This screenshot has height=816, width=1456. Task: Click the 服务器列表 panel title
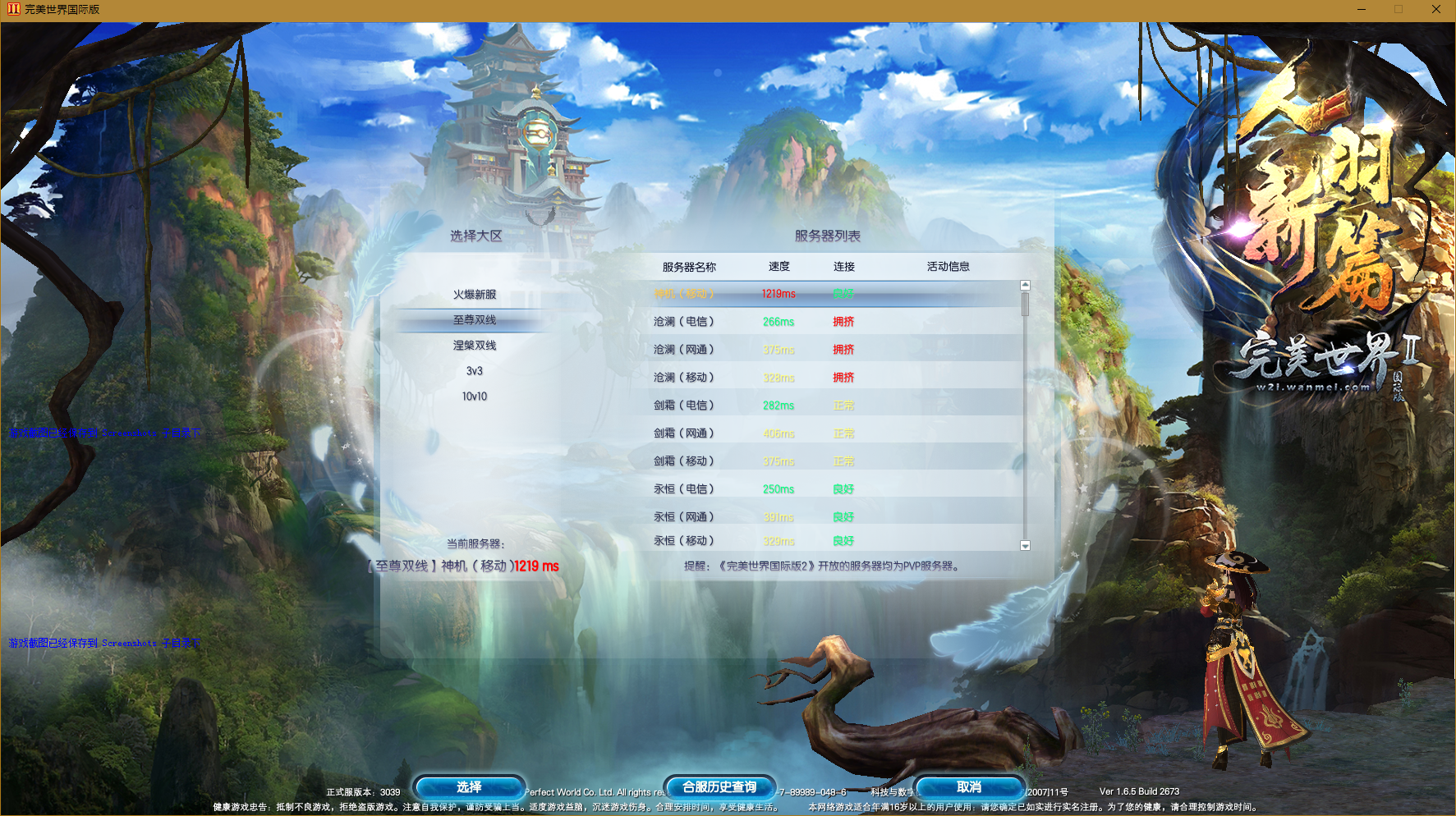point(828,236)
